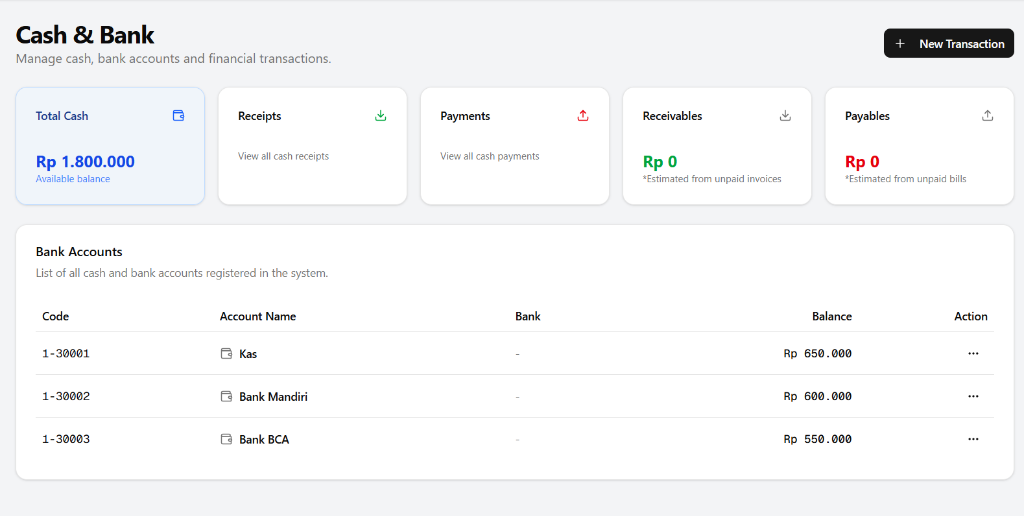
Task: Click the Estimated from unpaid bills note
Action: click(906, 178)
